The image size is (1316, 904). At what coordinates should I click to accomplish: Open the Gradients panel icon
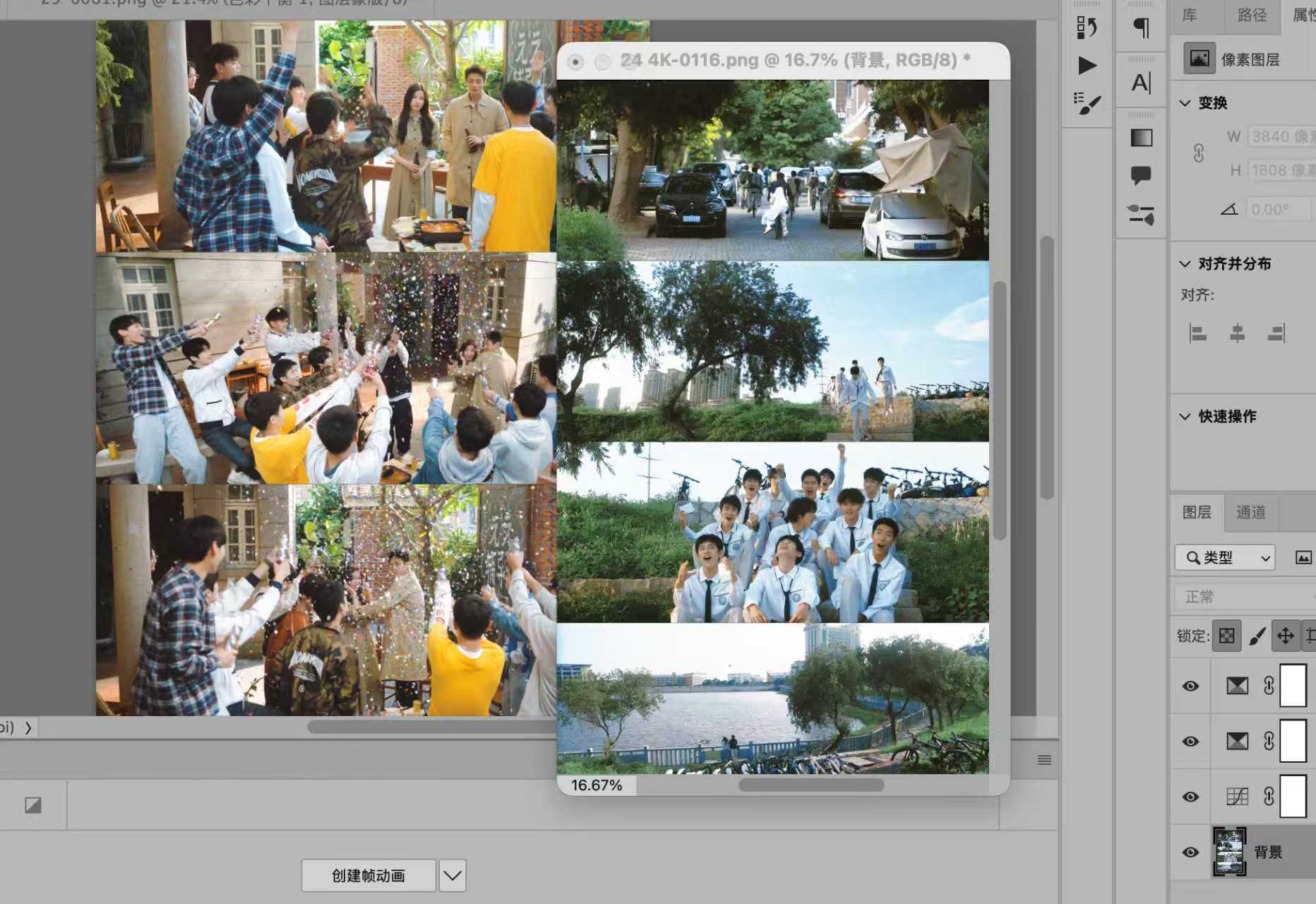(1141, 138)
